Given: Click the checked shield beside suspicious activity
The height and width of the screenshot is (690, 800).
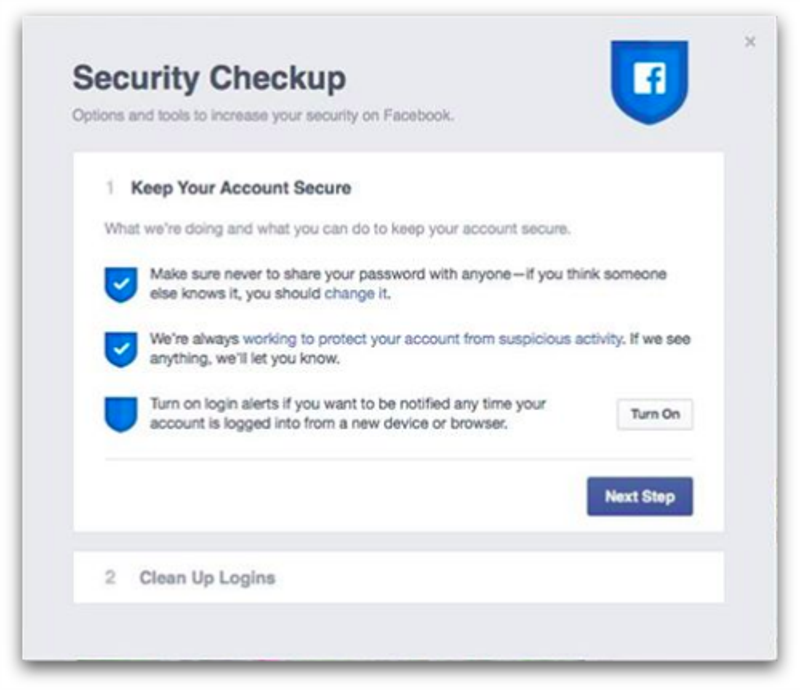Looking at the screenshot, I should pyautogui.click(x=121, y=350).
